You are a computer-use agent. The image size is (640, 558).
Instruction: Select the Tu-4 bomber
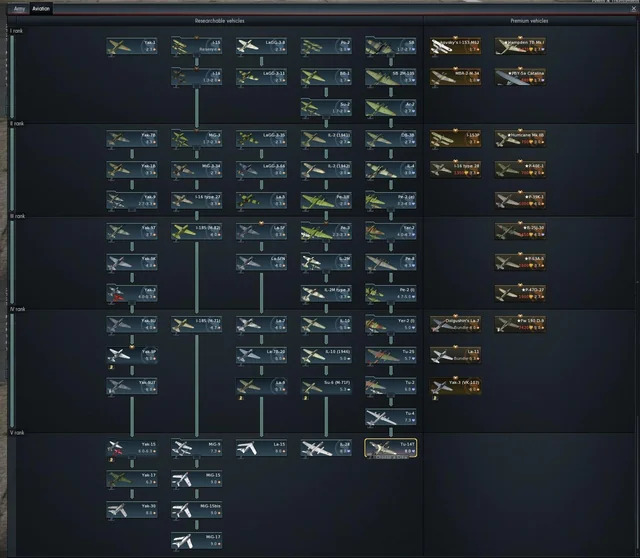click(391, 418)
